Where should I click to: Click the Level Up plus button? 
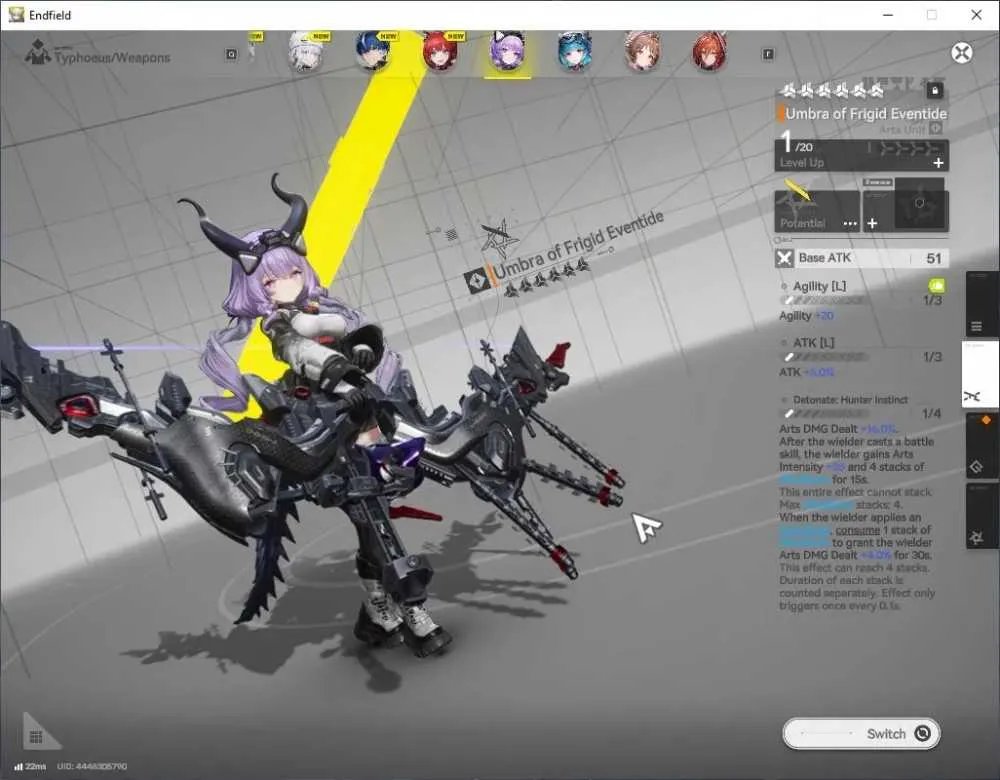click(938, 163)
